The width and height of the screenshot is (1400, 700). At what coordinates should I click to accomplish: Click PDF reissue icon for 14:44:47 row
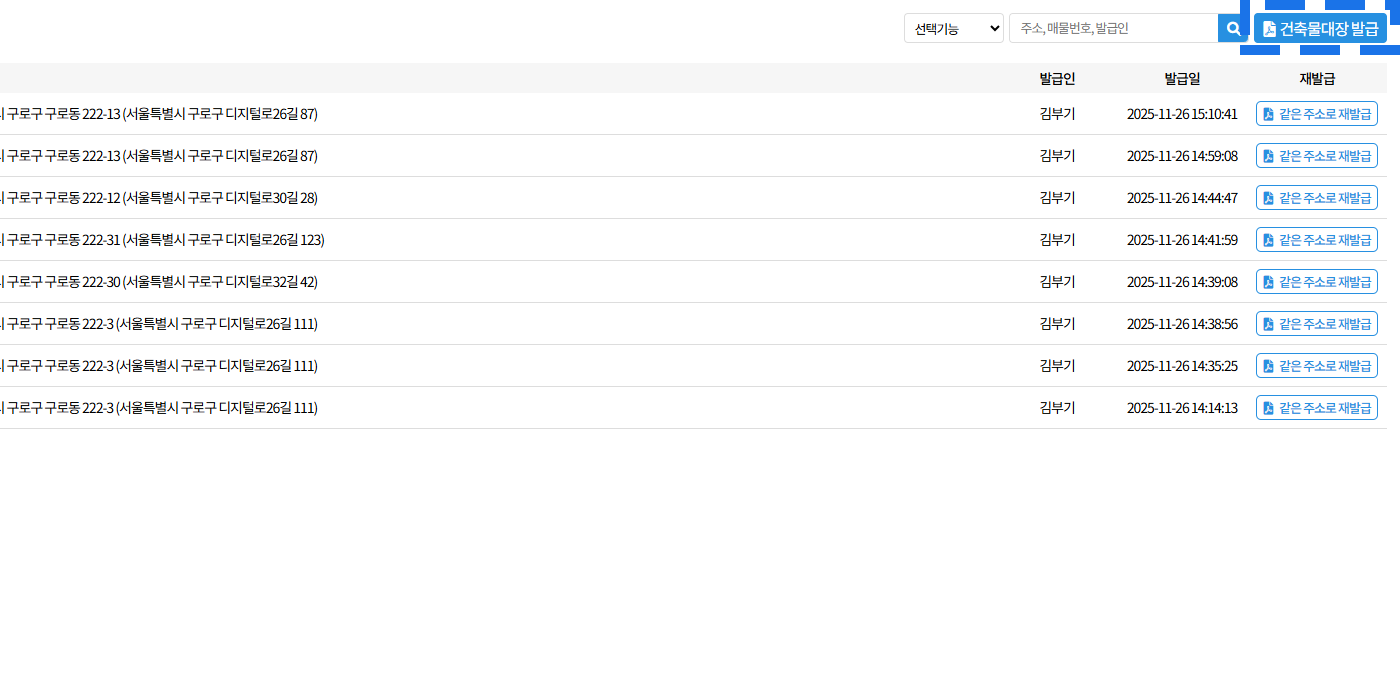point(1268,198)
